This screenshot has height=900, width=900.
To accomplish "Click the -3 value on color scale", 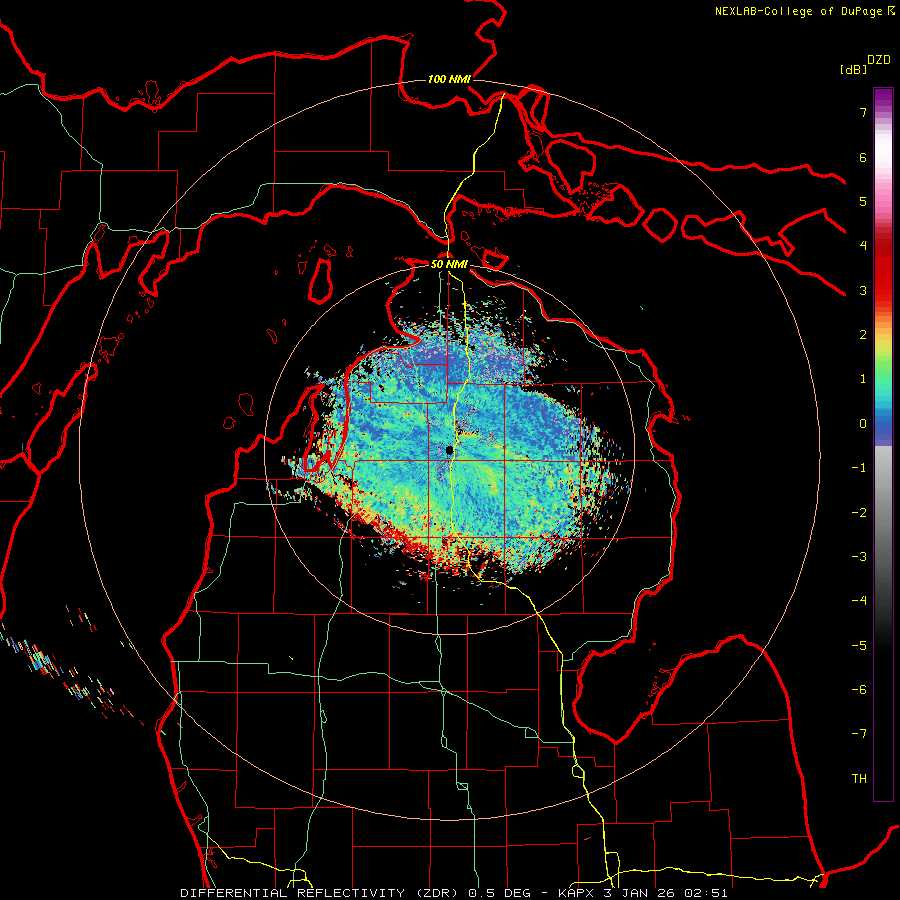I will coord(859,557).
